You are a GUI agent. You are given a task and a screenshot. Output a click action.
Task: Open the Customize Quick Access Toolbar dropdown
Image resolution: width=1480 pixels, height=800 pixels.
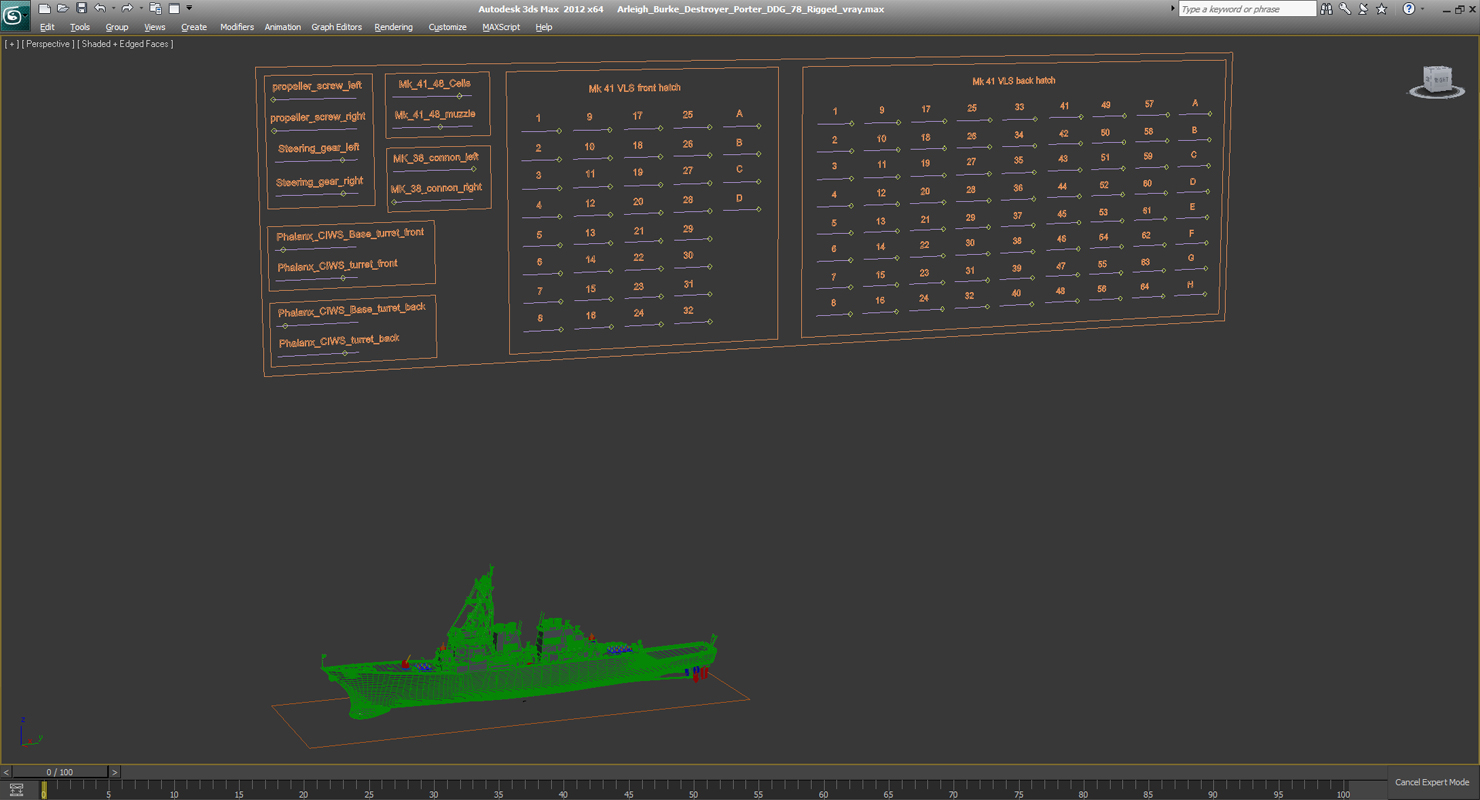(189, 9)
